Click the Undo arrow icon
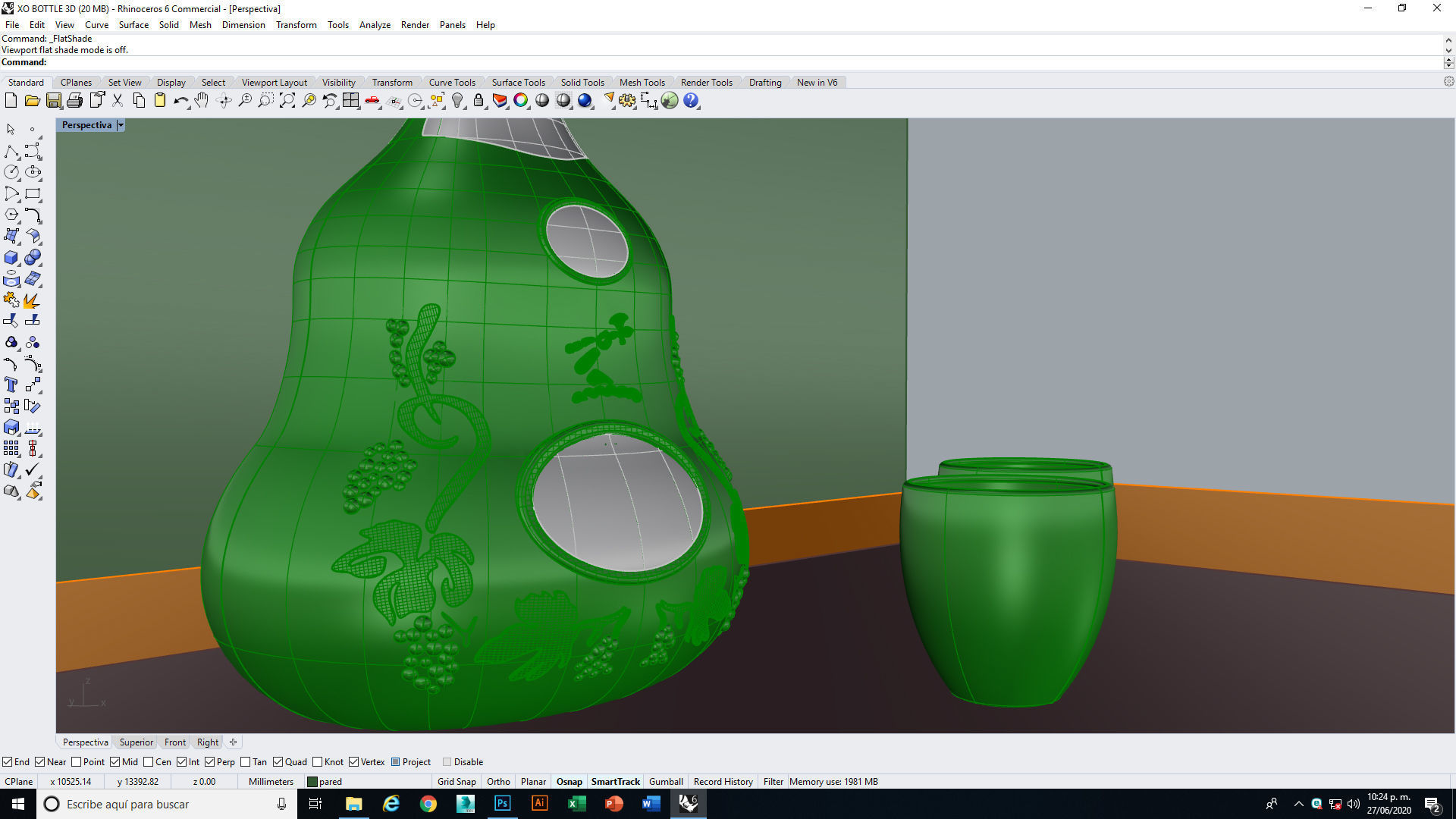1456x819 pixels. 180,100
